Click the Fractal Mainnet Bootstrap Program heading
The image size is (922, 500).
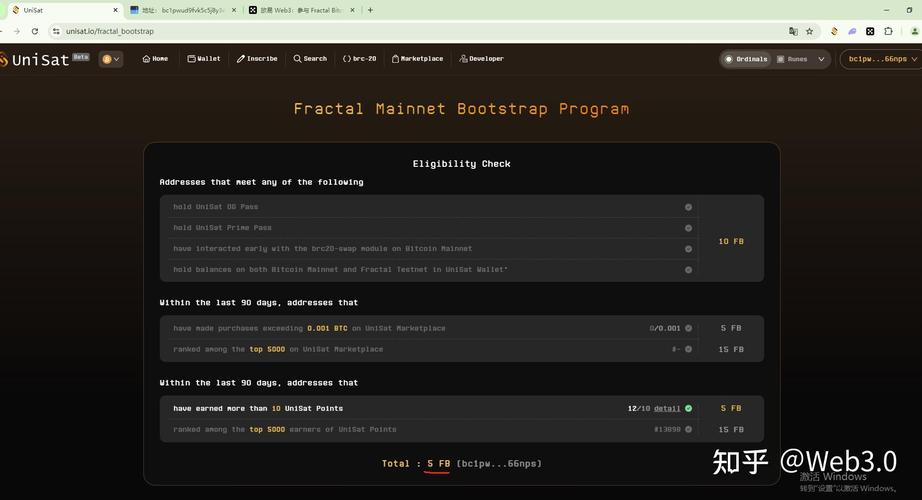pos(461,109)
